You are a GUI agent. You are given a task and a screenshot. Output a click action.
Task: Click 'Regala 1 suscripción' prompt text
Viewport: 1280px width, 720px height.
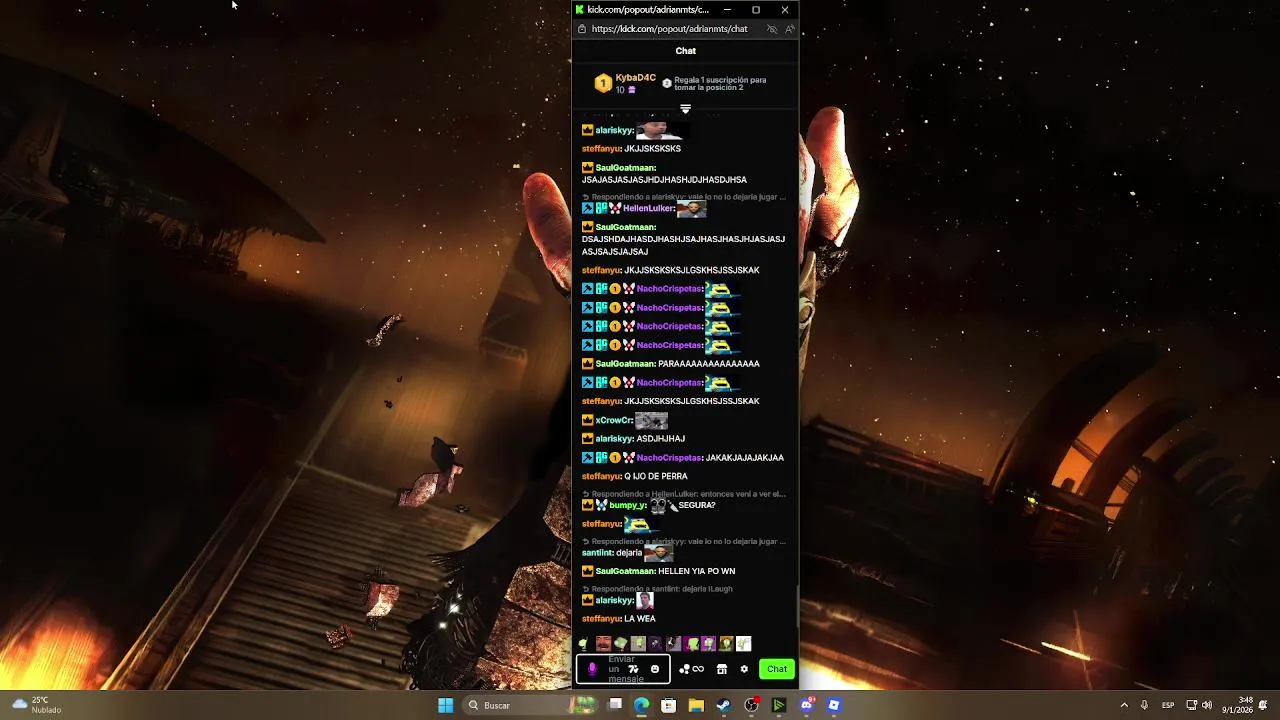pyautogui.click(x=720, y=84)
